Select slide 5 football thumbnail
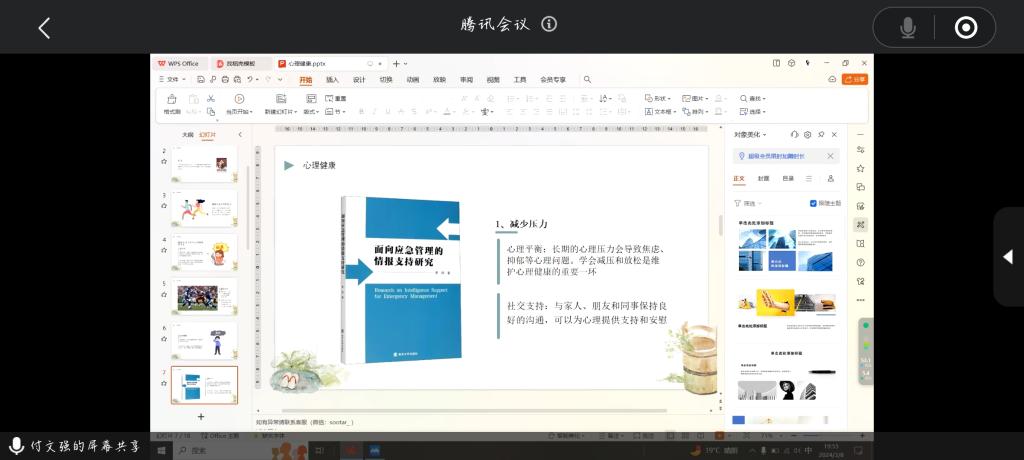Viewport: 1024px width, 460px height. (x=204, y=297)
